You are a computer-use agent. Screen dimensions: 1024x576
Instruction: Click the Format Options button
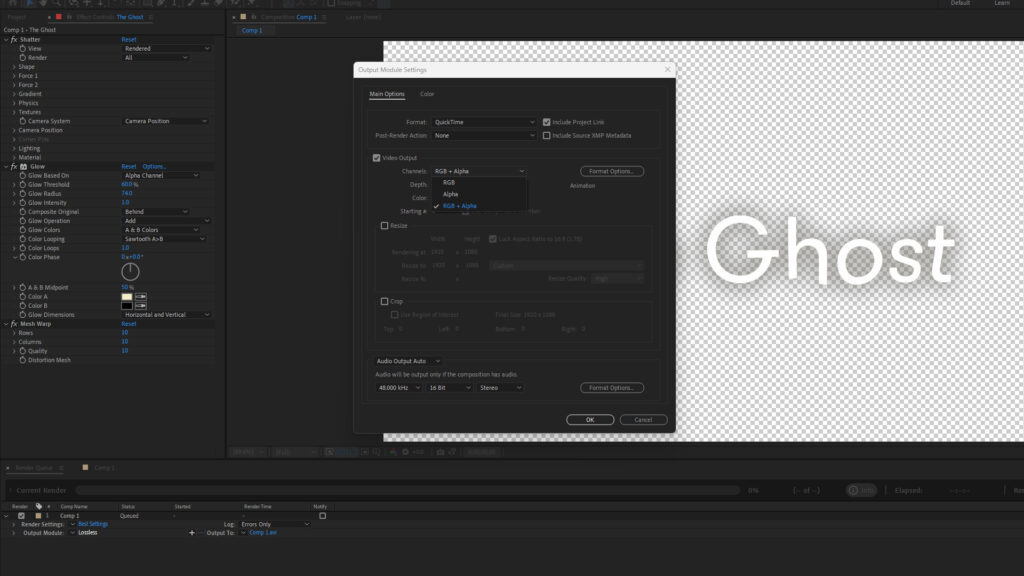point(612,171)
